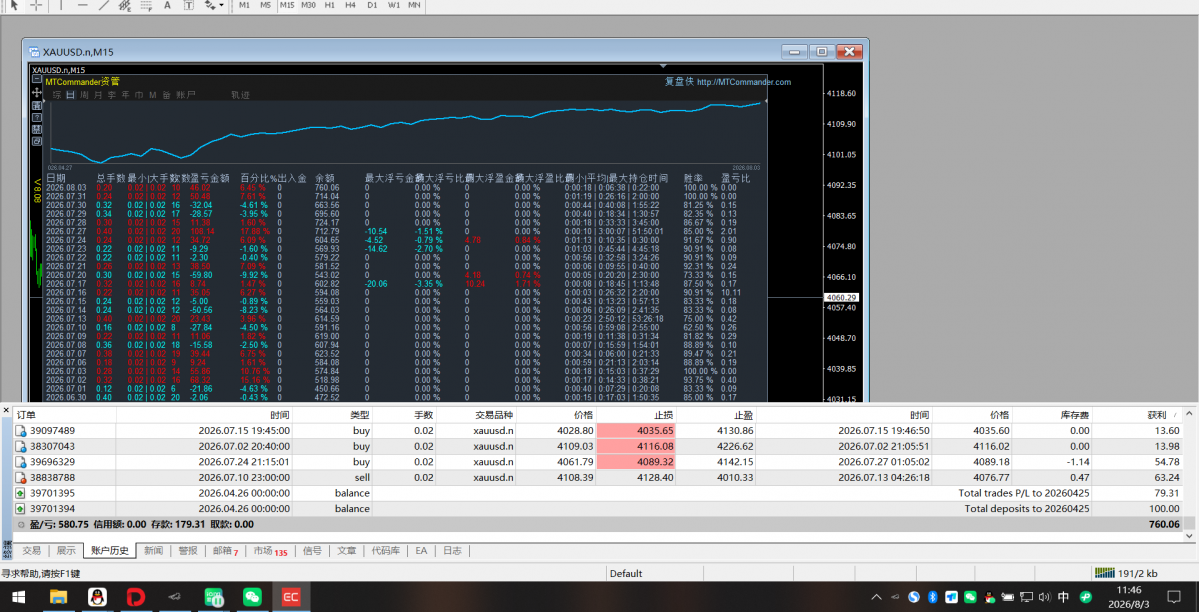Open the 交易 terminal tab
The width and height of the screenshot is (1199, 612).
(31, 550)
